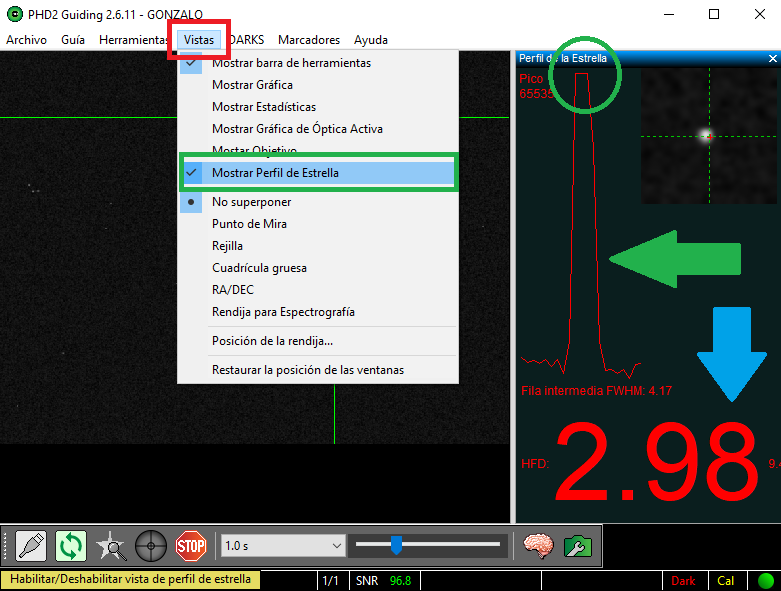781x591 pixels.
Task: Enable Mostrar Estadísticas
Action: [x=318, y=107]
